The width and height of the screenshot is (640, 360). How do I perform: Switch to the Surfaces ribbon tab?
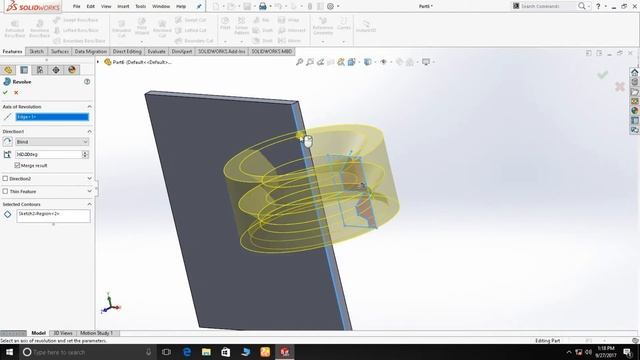coord(60,51)
